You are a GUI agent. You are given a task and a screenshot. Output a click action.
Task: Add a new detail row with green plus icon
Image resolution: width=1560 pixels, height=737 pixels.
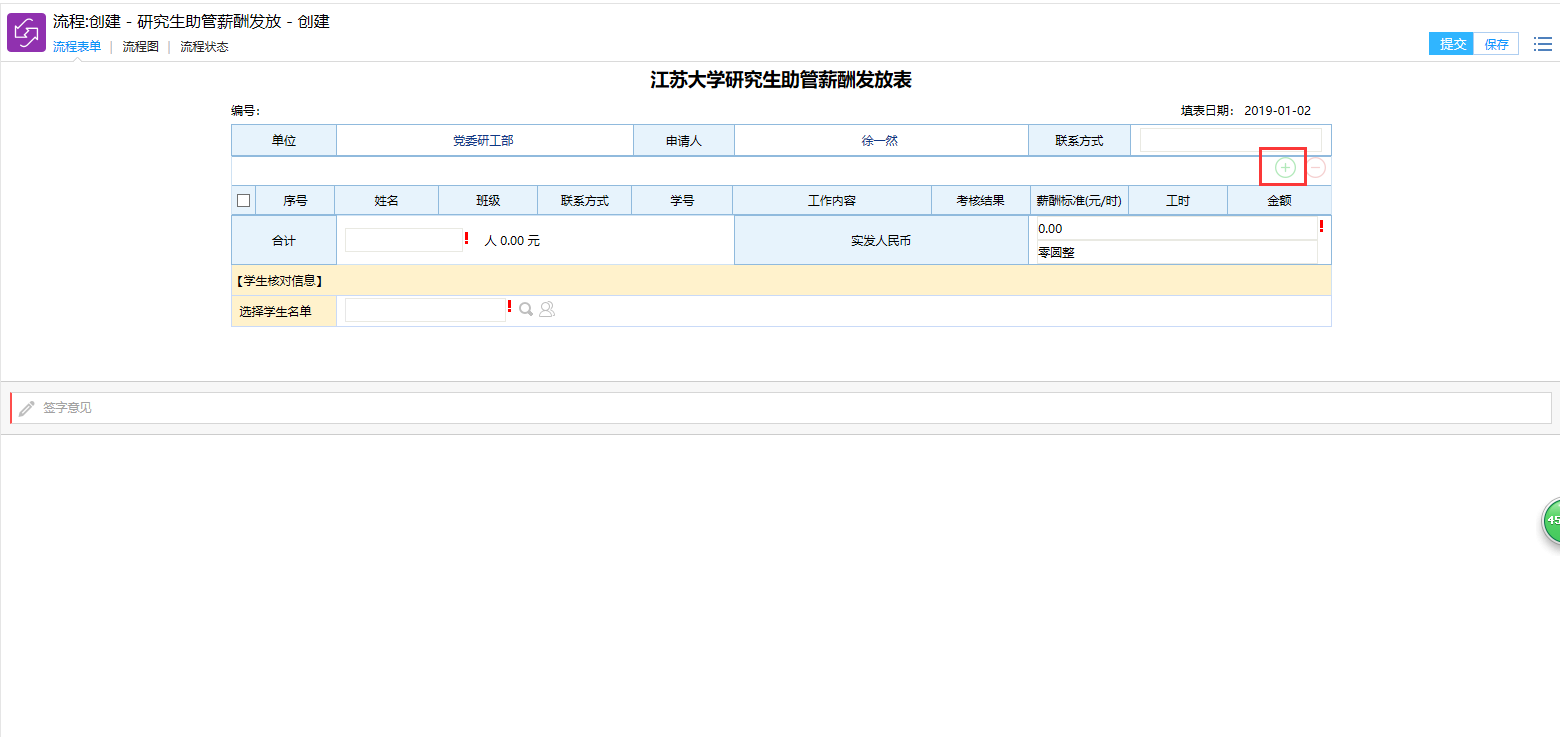click(x=1285, y=168)
